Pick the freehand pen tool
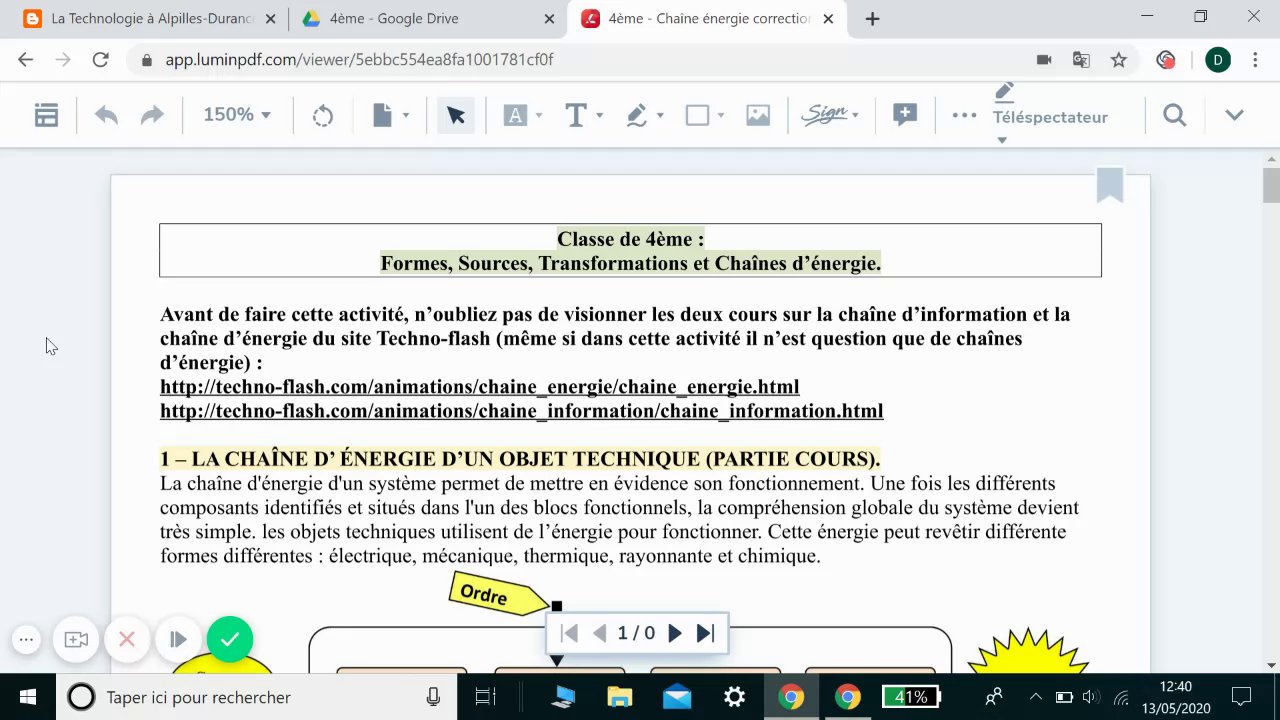The height and width of the screenshot is (720, 1280). 637,116
